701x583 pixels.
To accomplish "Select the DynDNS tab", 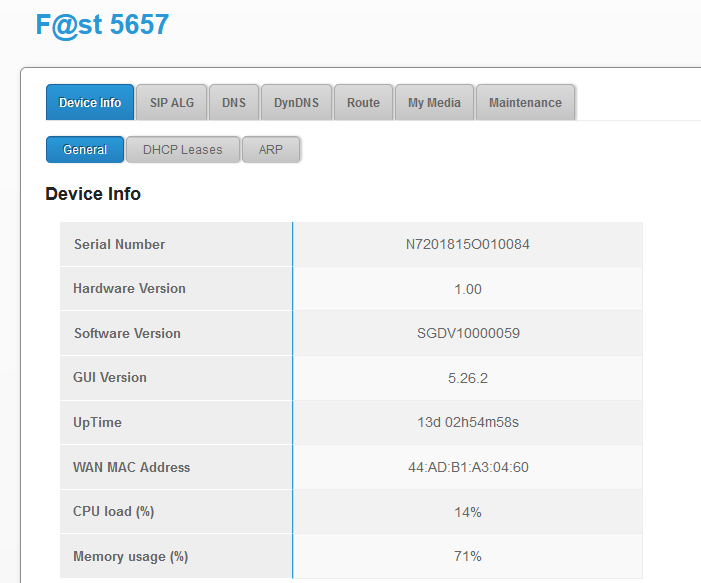I will click(296, 103).
